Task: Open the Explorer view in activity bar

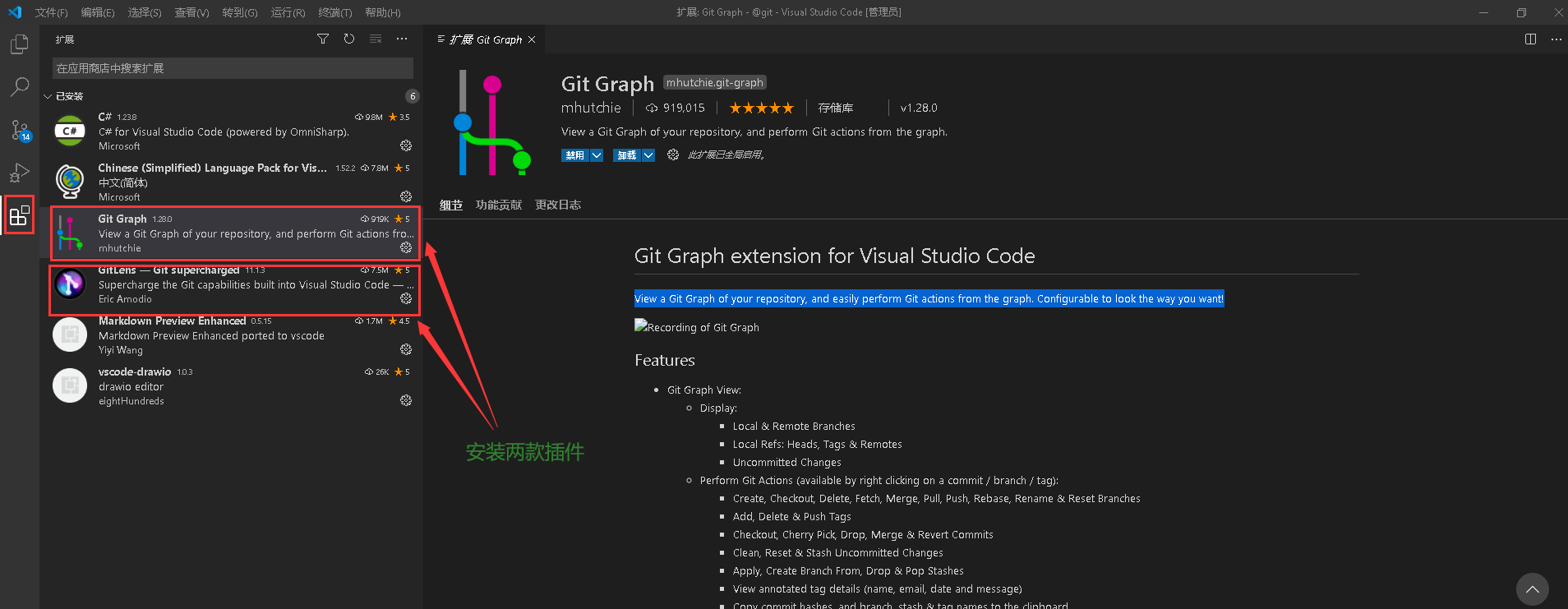Action: 20,44
